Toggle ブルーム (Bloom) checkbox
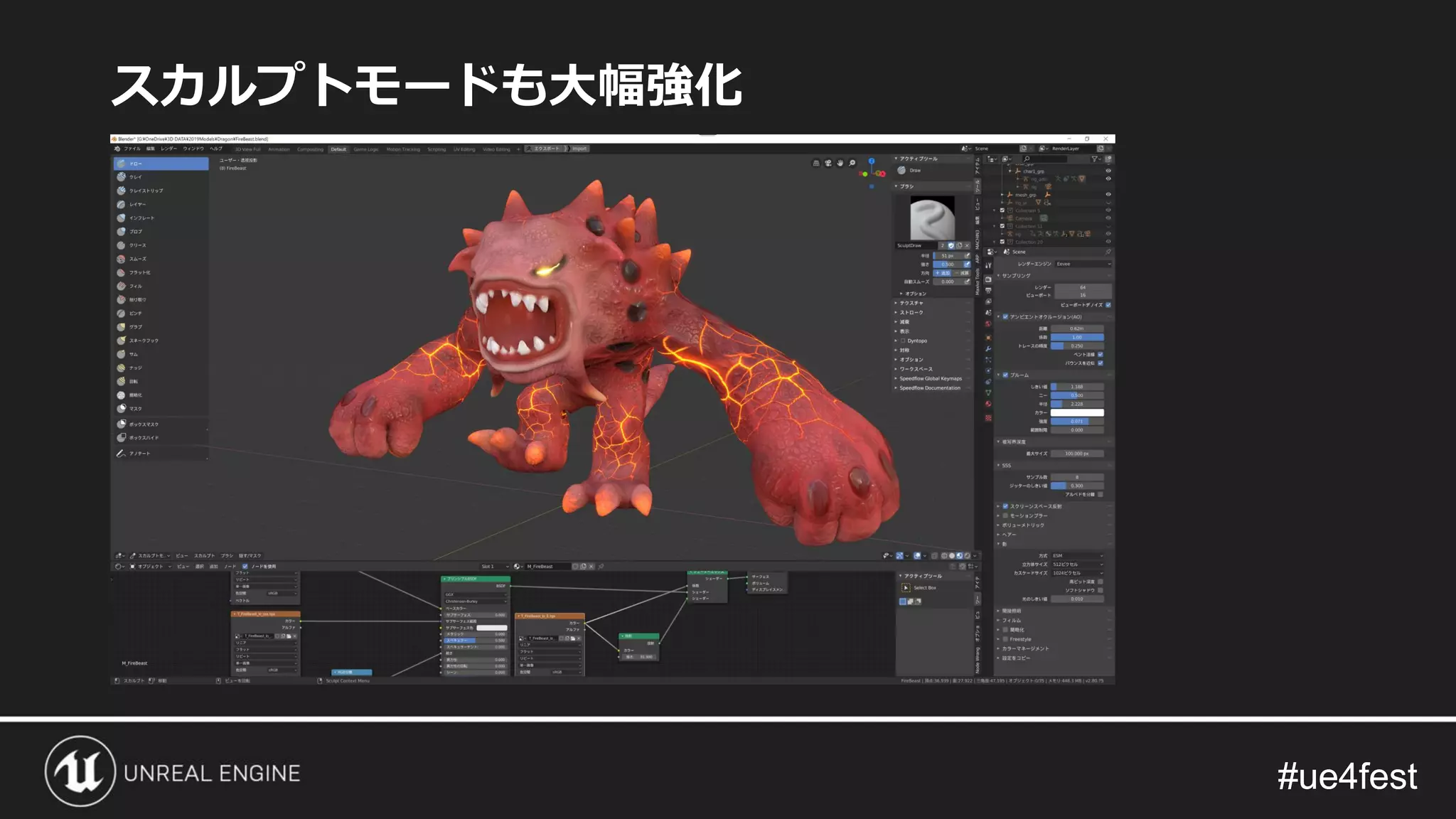Screen dimensions: 1456x819 [x=1005, y=375]
